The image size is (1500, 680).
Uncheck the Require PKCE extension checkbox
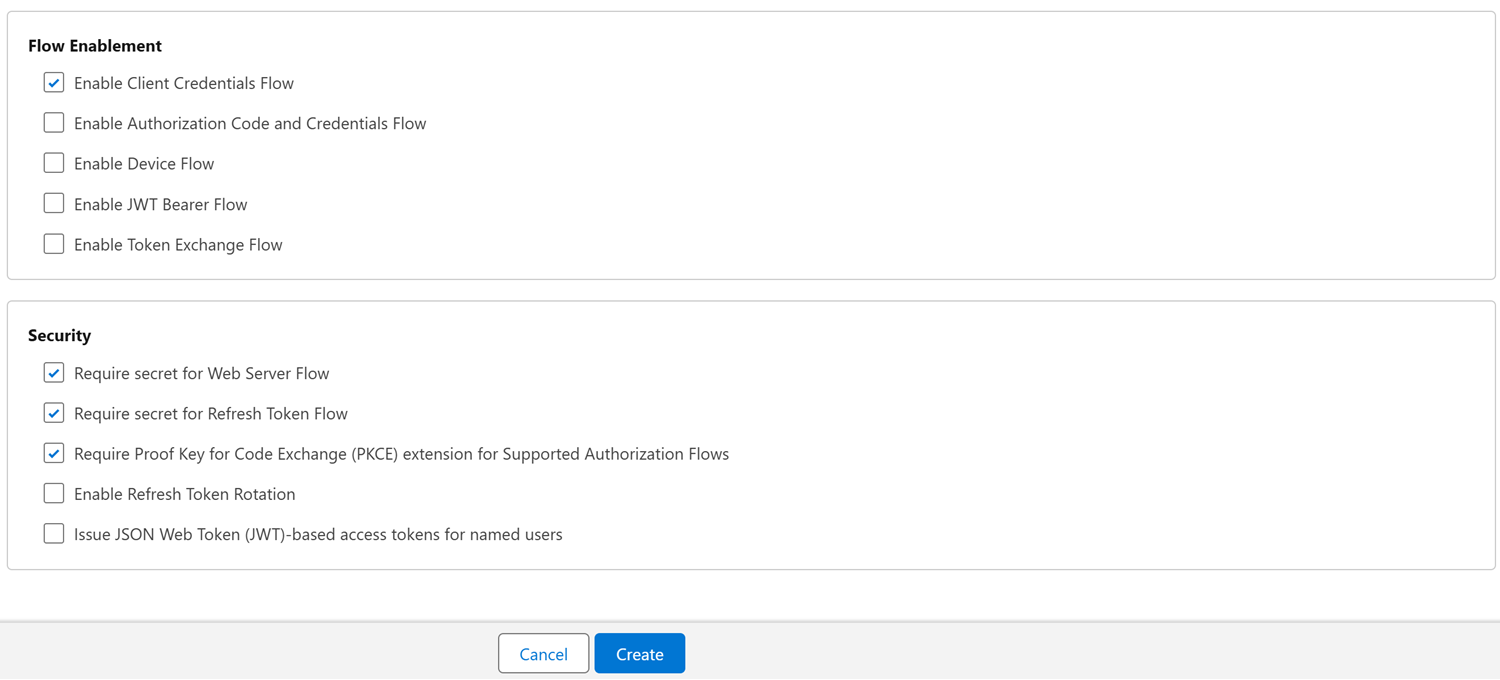pyautogui.click(x=54, y=453)
